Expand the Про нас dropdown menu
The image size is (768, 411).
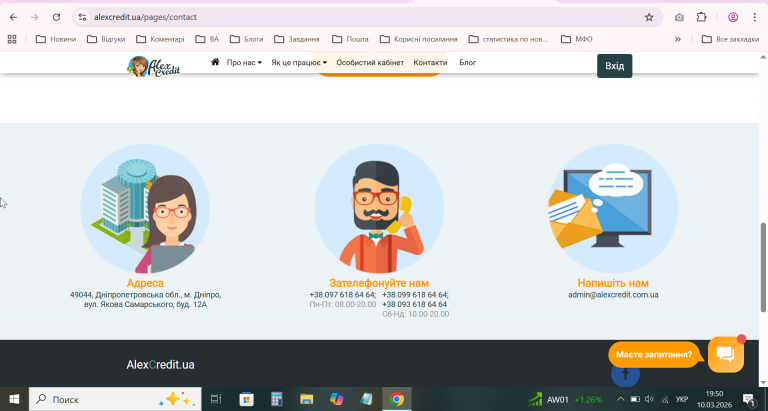tap(244, 63)
